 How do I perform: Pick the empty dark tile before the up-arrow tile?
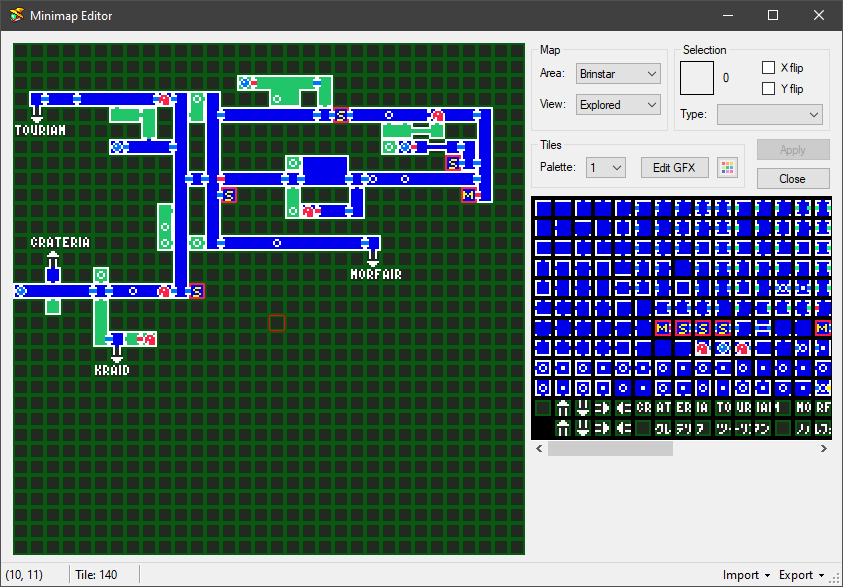[x=542, y=408]
